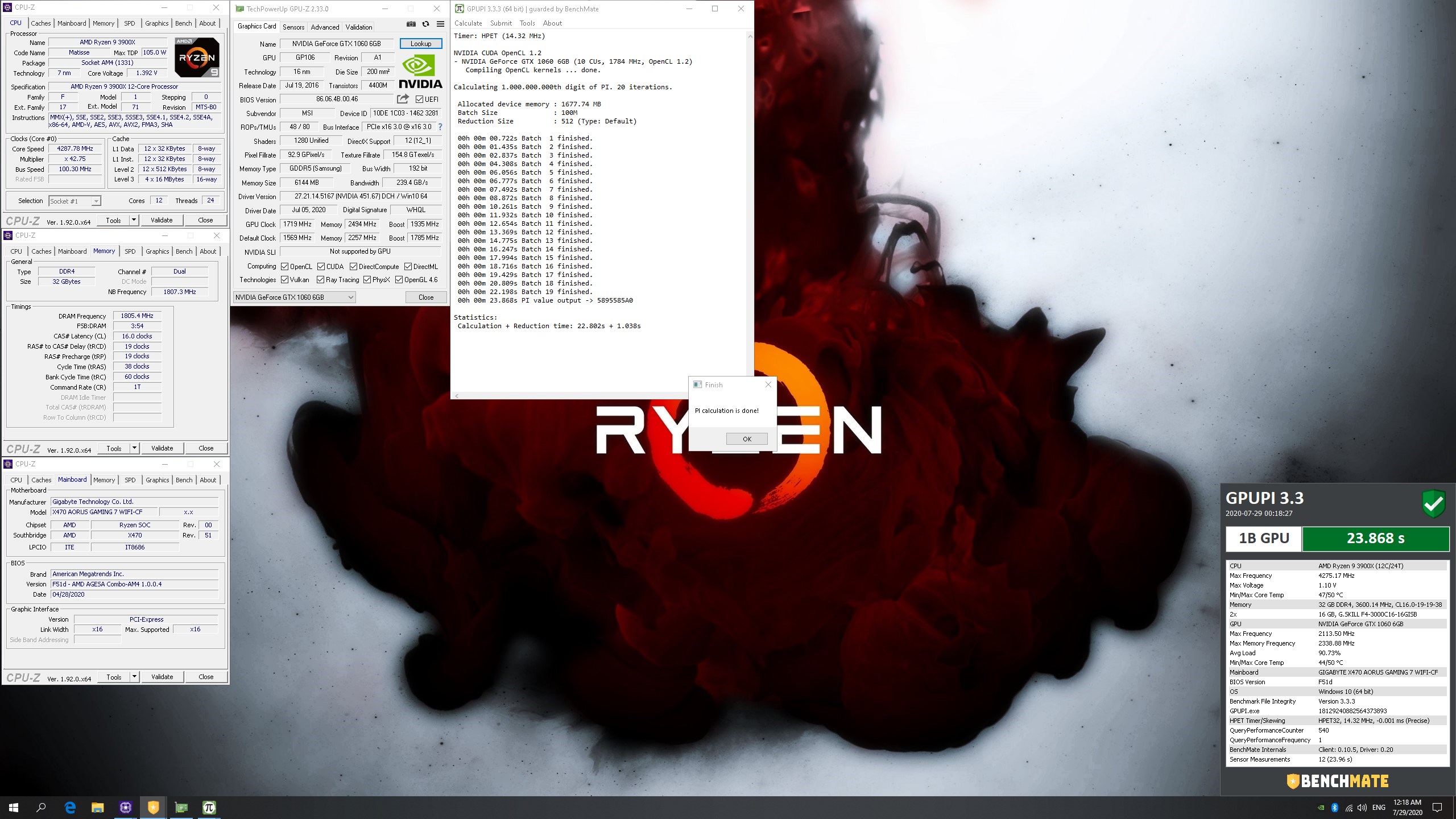Open the volume tray icon
This screenshot has height=819, width=1456.
1362,808
